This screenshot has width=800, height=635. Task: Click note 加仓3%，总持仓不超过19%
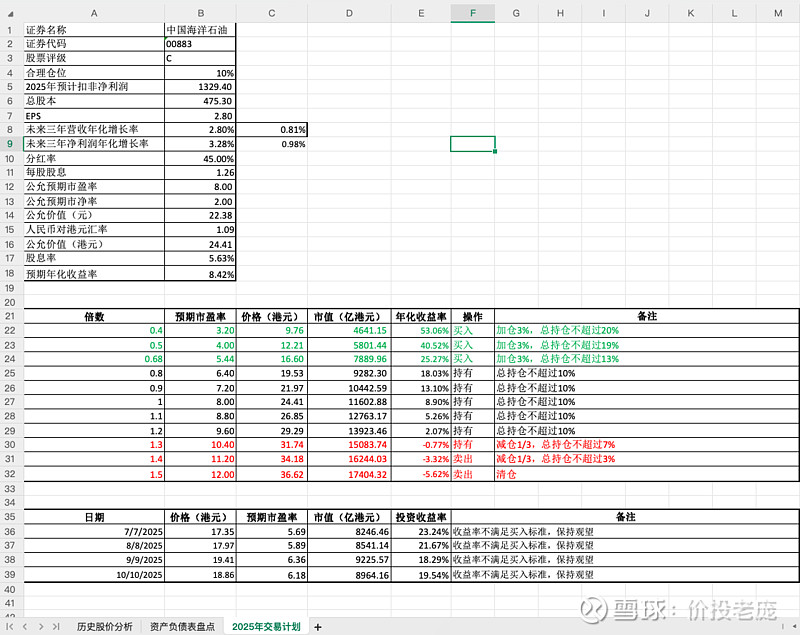coord(646,345)
